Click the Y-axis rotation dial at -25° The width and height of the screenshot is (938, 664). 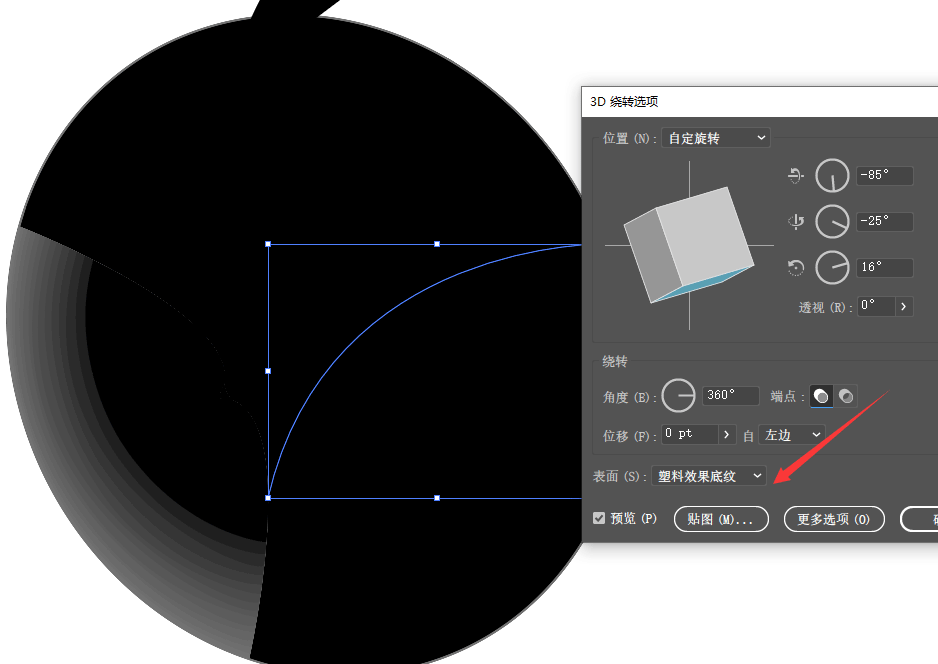pyautogui.click(x=832, y=221)
